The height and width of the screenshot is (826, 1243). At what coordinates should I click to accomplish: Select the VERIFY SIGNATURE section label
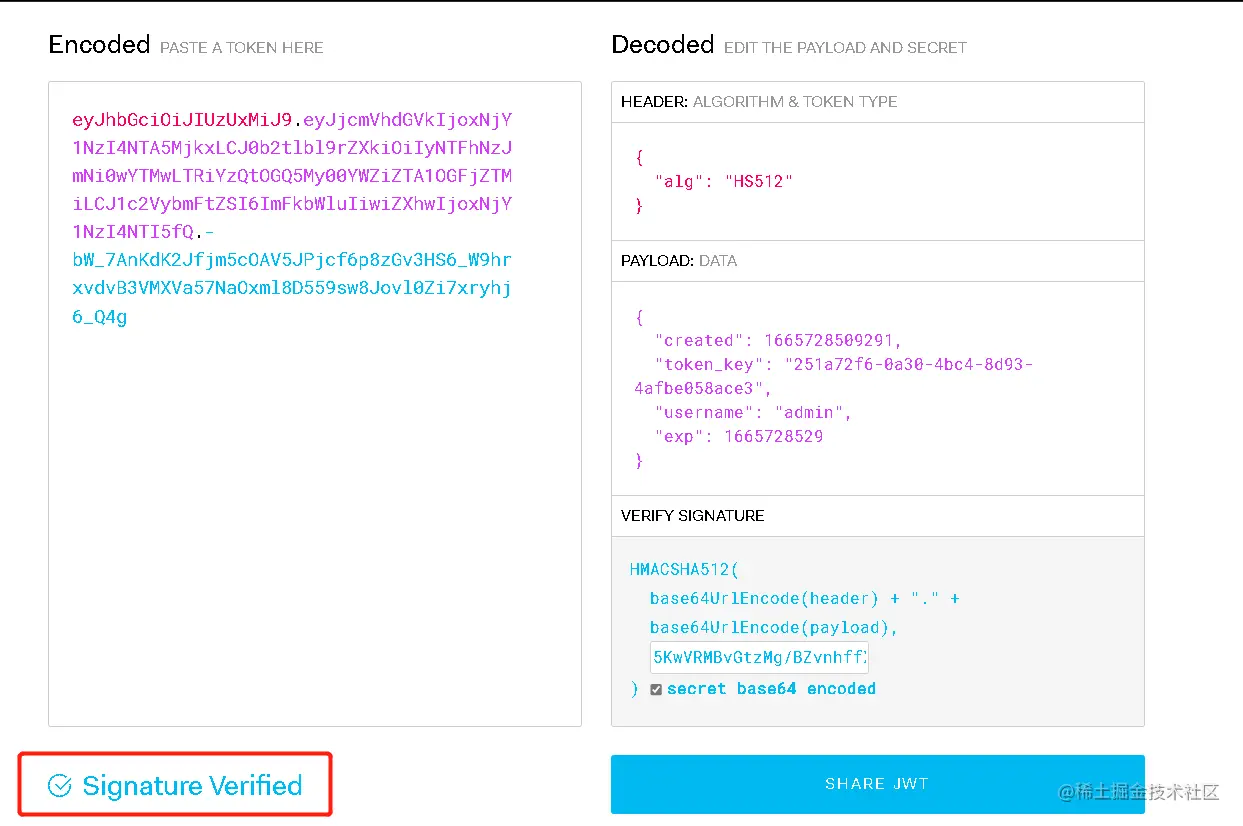point(692,515)
